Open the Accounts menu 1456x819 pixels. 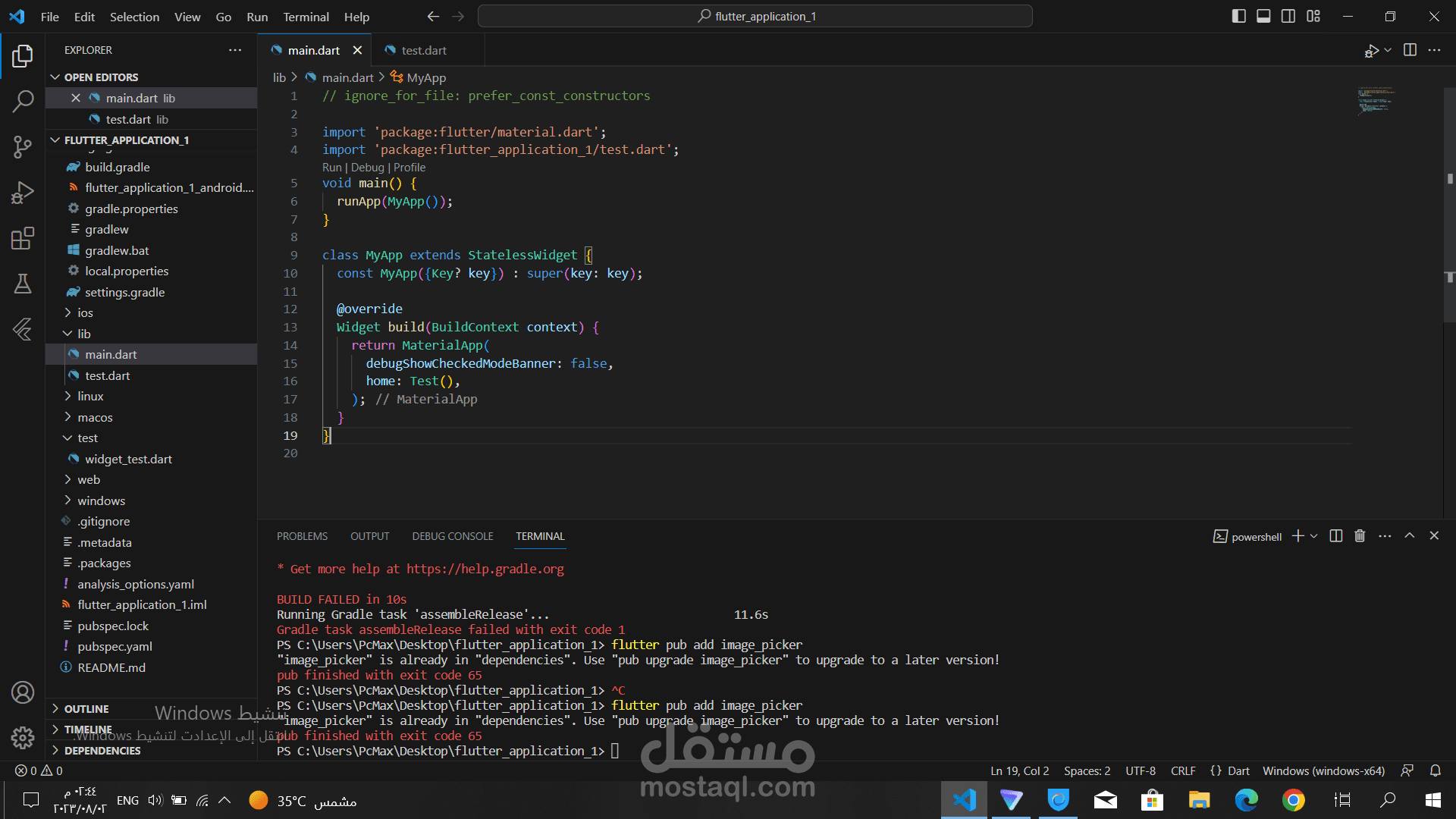coord(23,692)
